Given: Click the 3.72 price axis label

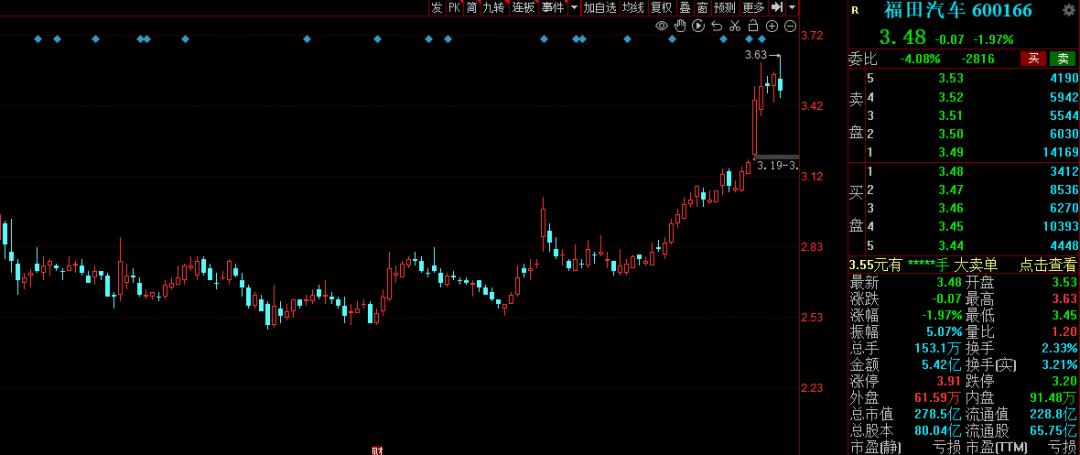Looking at the screenshot, I should point(813,35).
